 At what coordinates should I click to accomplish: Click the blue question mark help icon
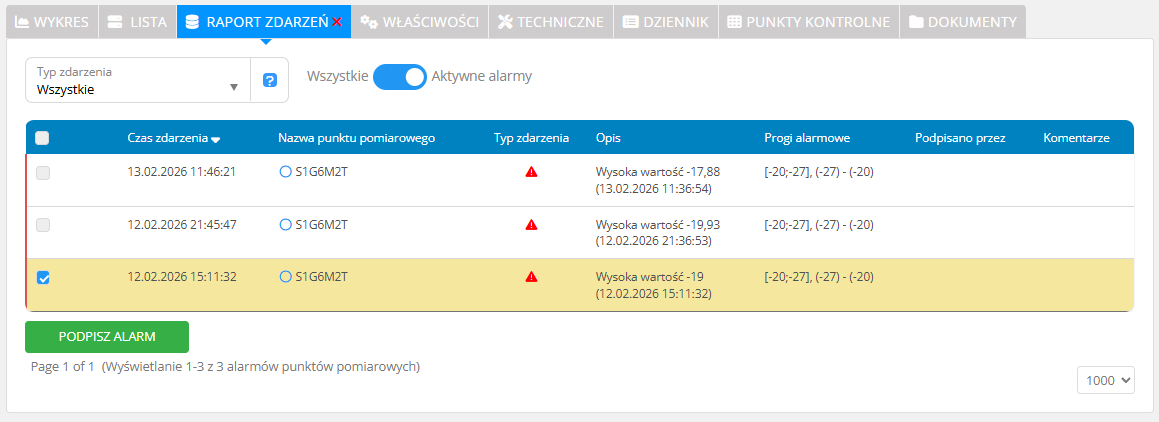click(269, 80)
